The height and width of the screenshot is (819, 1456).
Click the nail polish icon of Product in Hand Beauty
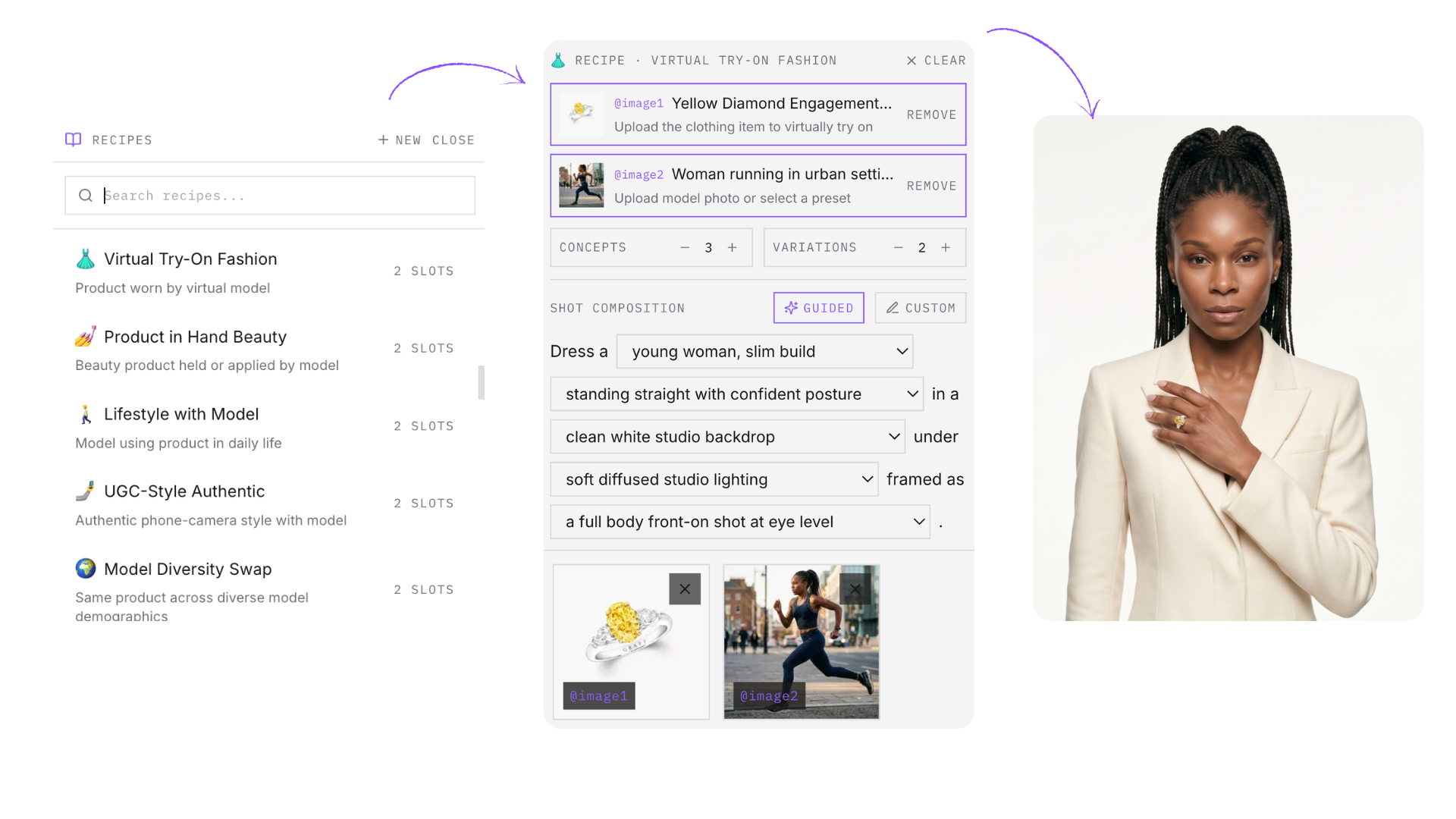point(86,336)
